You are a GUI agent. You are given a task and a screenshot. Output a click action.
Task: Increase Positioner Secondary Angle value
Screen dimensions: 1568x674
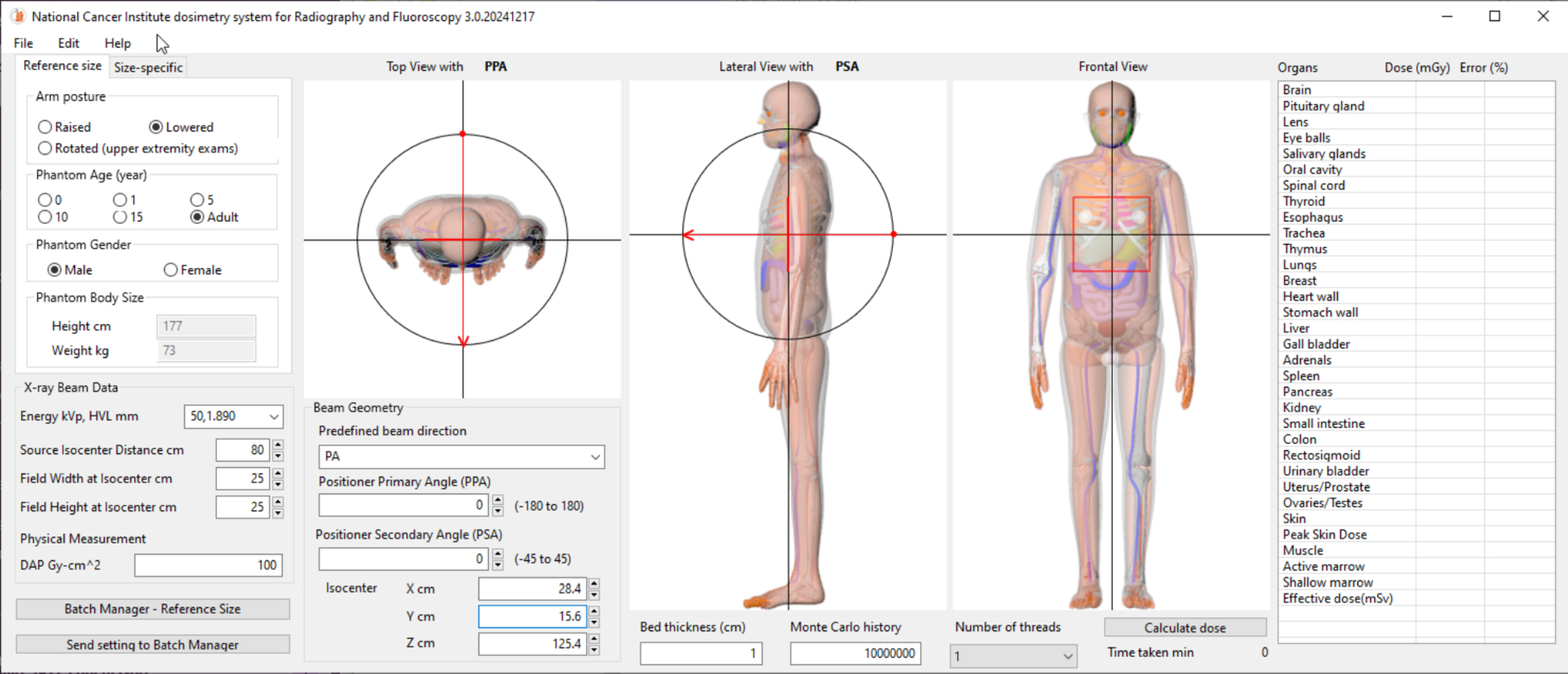point(498,554)
